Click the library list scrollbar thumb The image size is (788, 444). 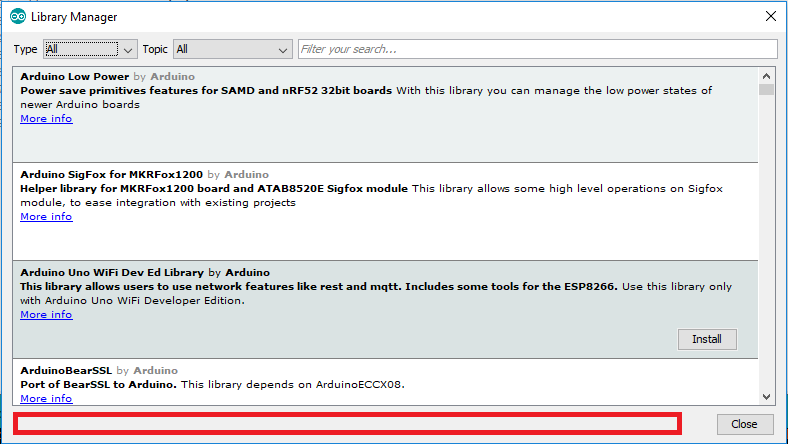coord(766,90)
